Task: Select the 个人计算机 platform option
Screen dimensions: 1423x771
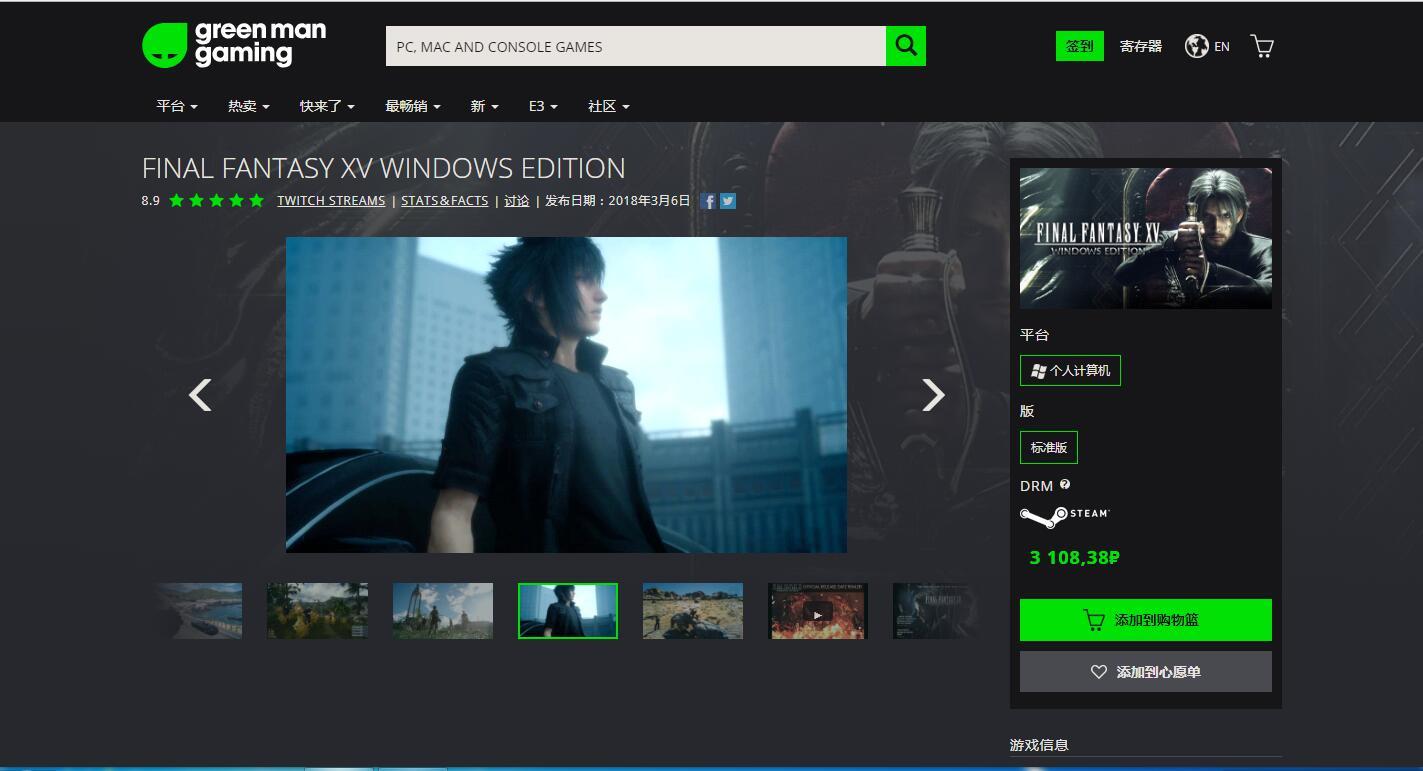Action: (1070, 370)
